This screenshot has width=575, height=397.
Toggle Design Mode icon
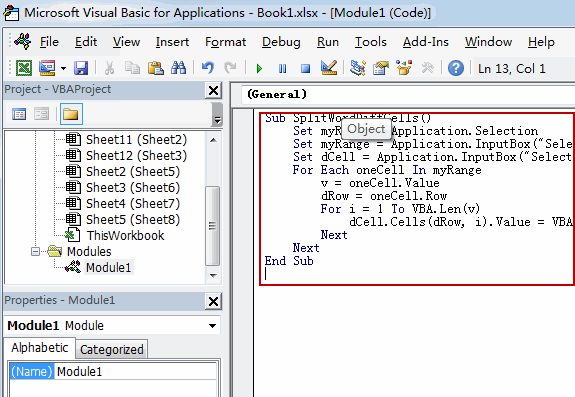coord(329,68)
